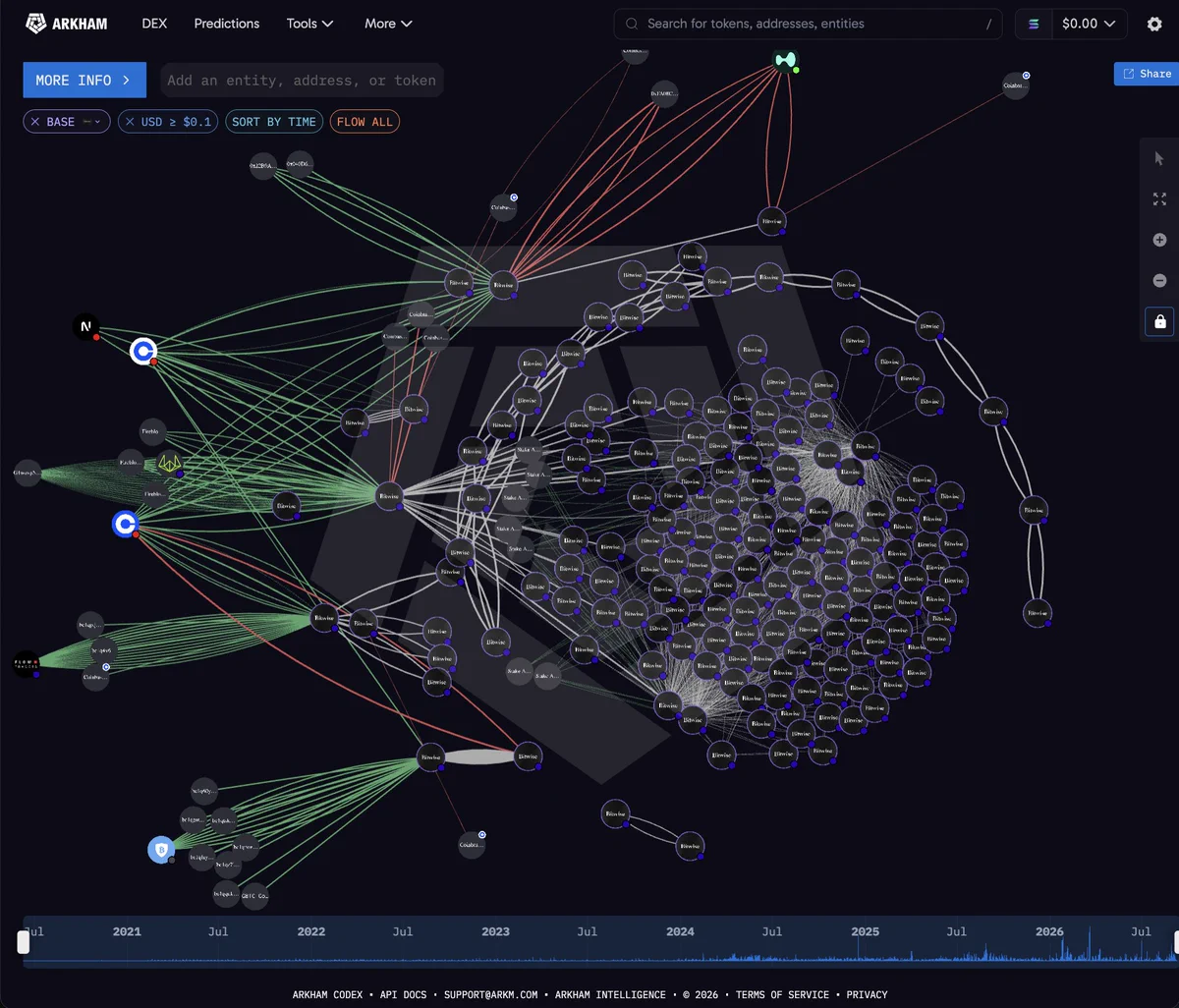The image size is (1179, 1008).
Task: Grab the right timeline range handle
Action: pos(1178,943)
